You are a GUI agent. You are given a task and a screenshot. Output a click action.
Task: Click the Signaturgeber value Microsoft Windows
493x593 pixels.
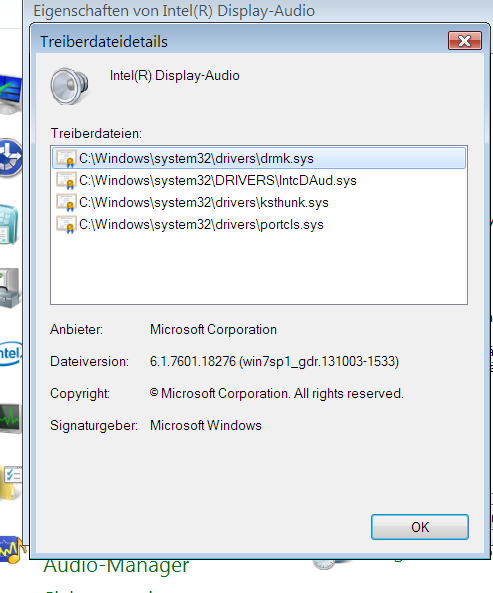coord(206,425)
